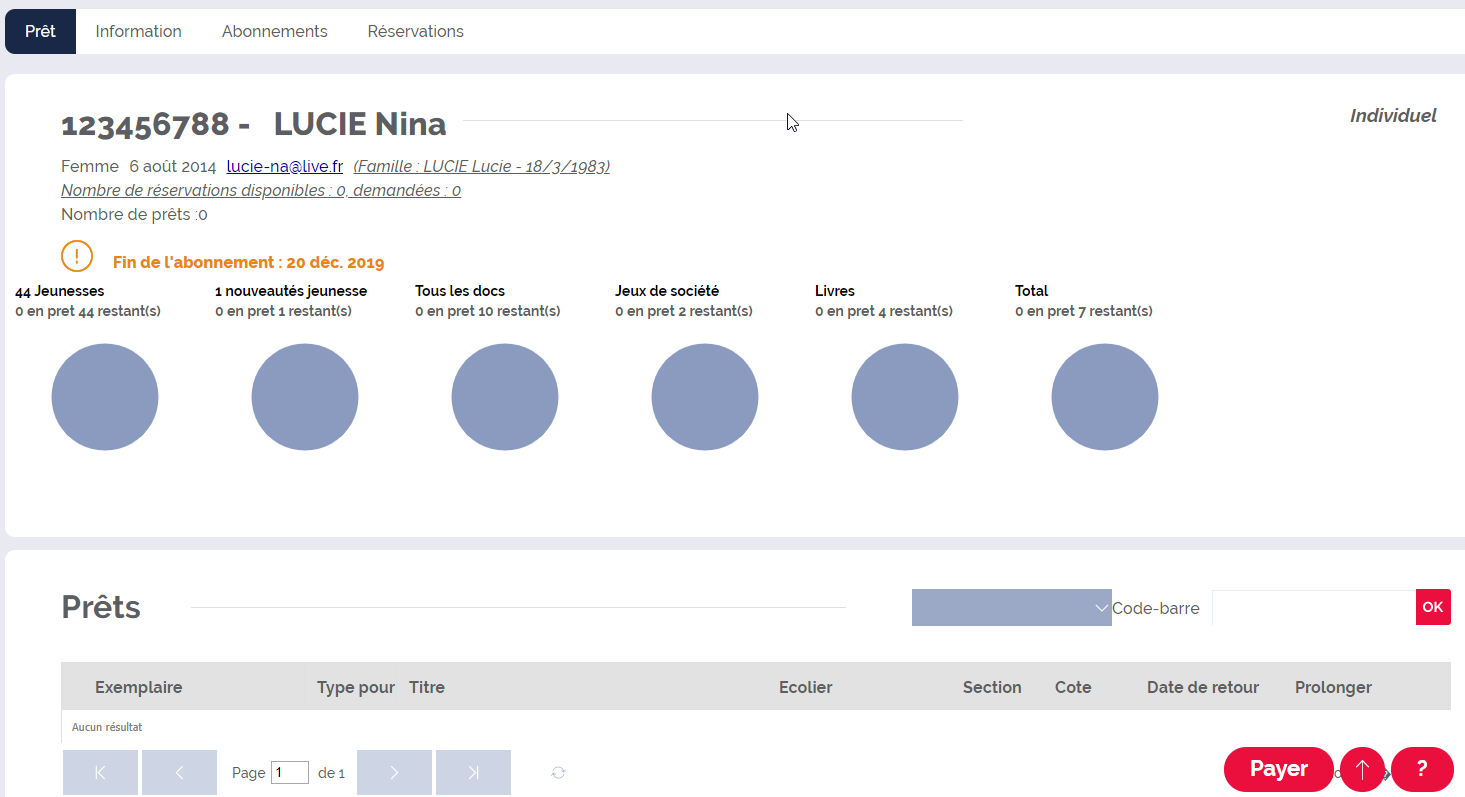This screenshot has height=797, width=1465.
Task: Click the Tous les docs quota circle
Action: coord(505,397)
